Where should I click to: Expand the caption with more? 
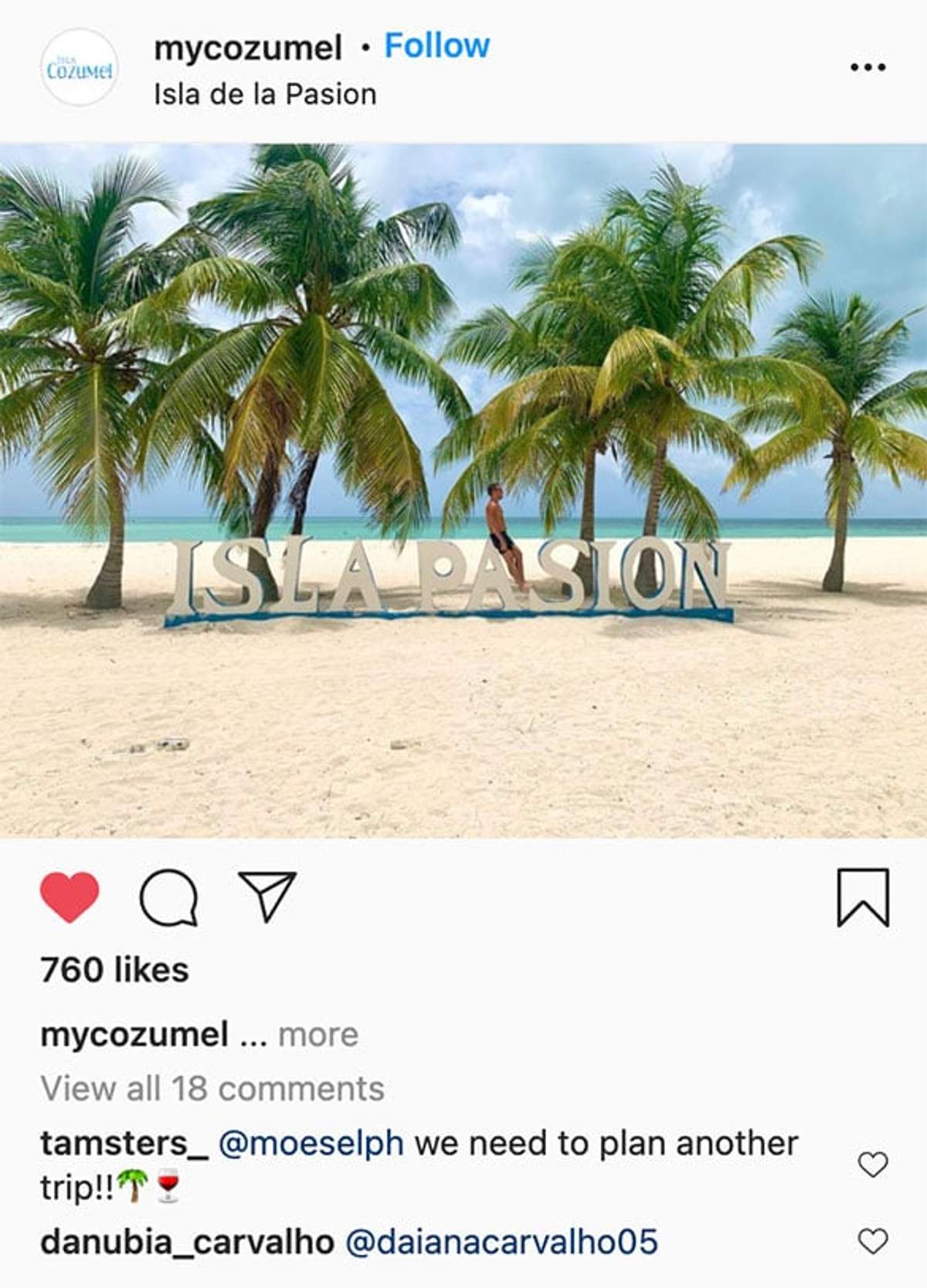coord(318,1035)
